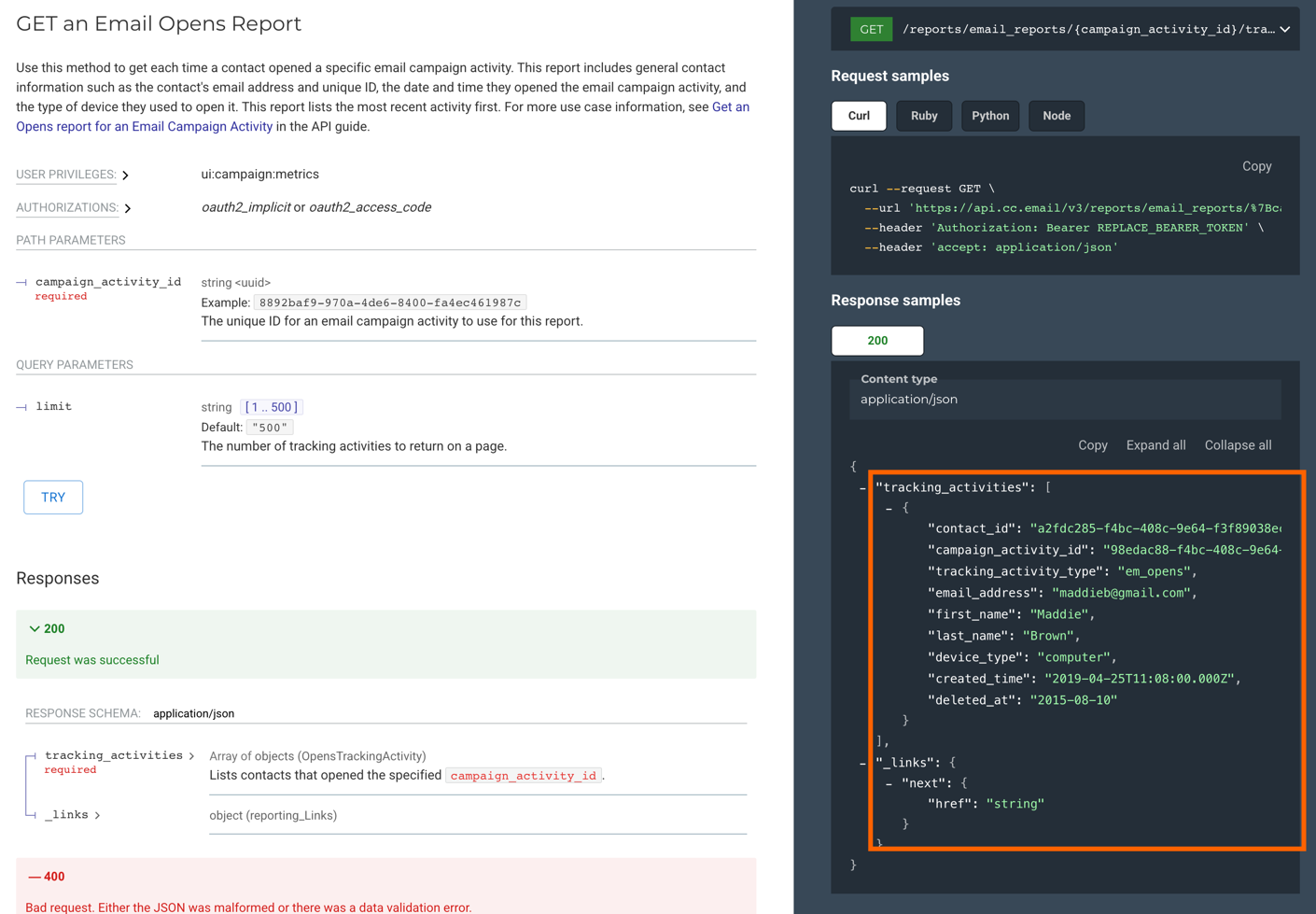This screenshot has width=1316, height=914.
Task: Click the Responses section heading
Action: click(58, 579)
